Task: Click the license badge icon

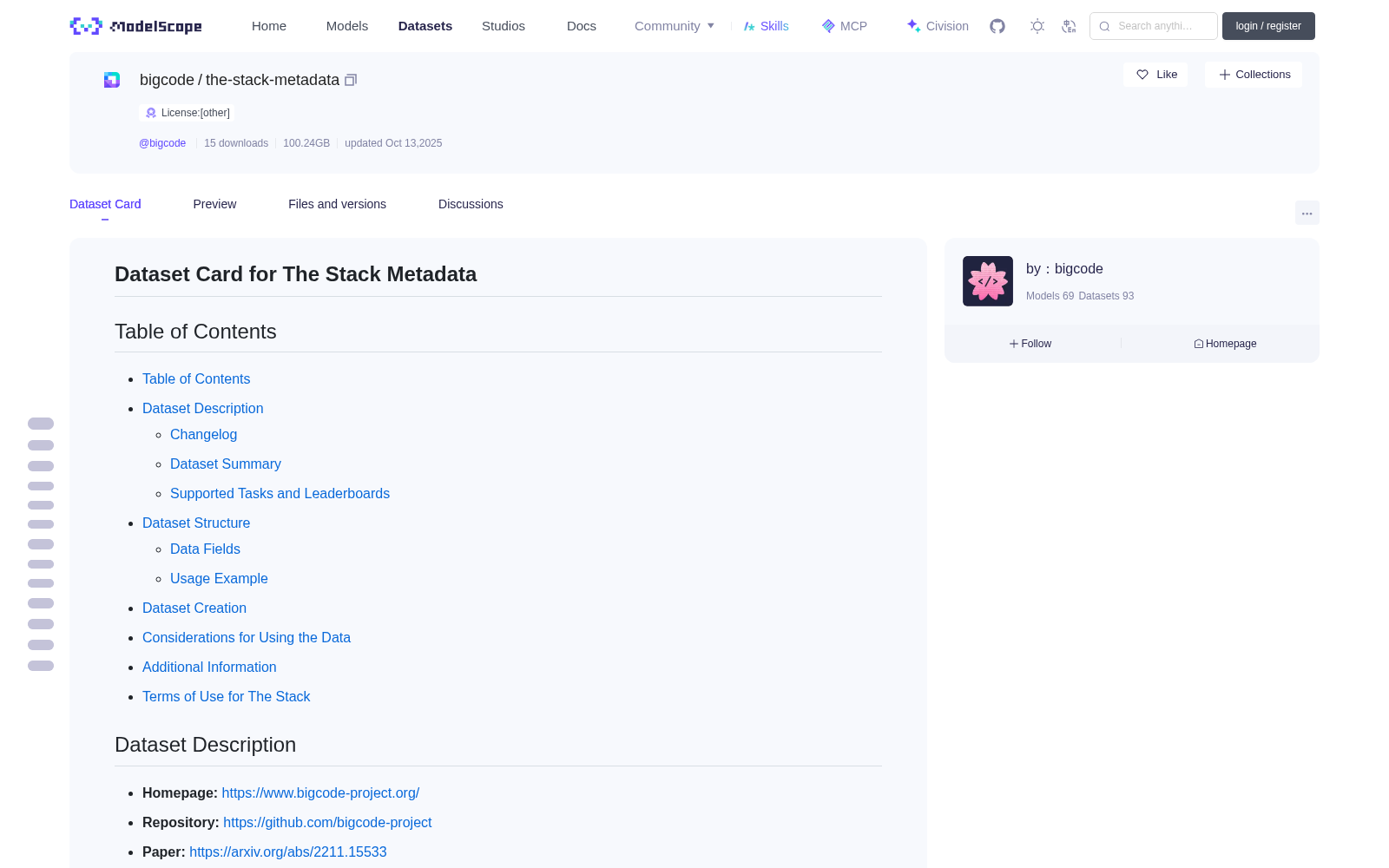Action: (151, 113)
